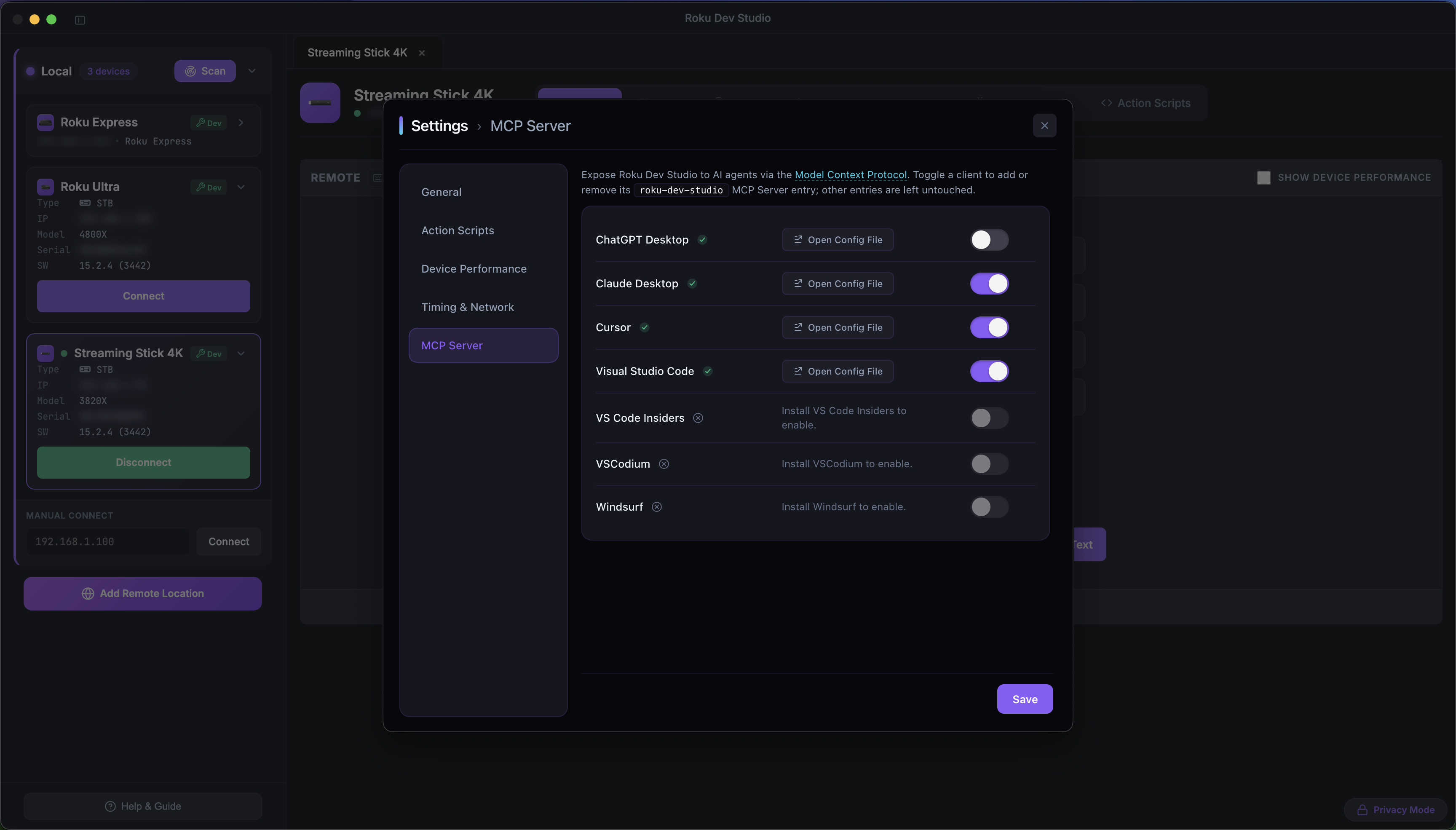Click the VS Code Insiders toggle

[989, 418]
